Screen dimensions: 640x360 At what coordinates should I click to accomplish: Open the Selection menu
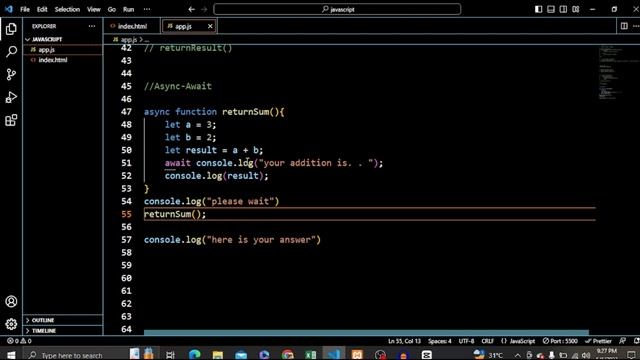pos(67,9)
